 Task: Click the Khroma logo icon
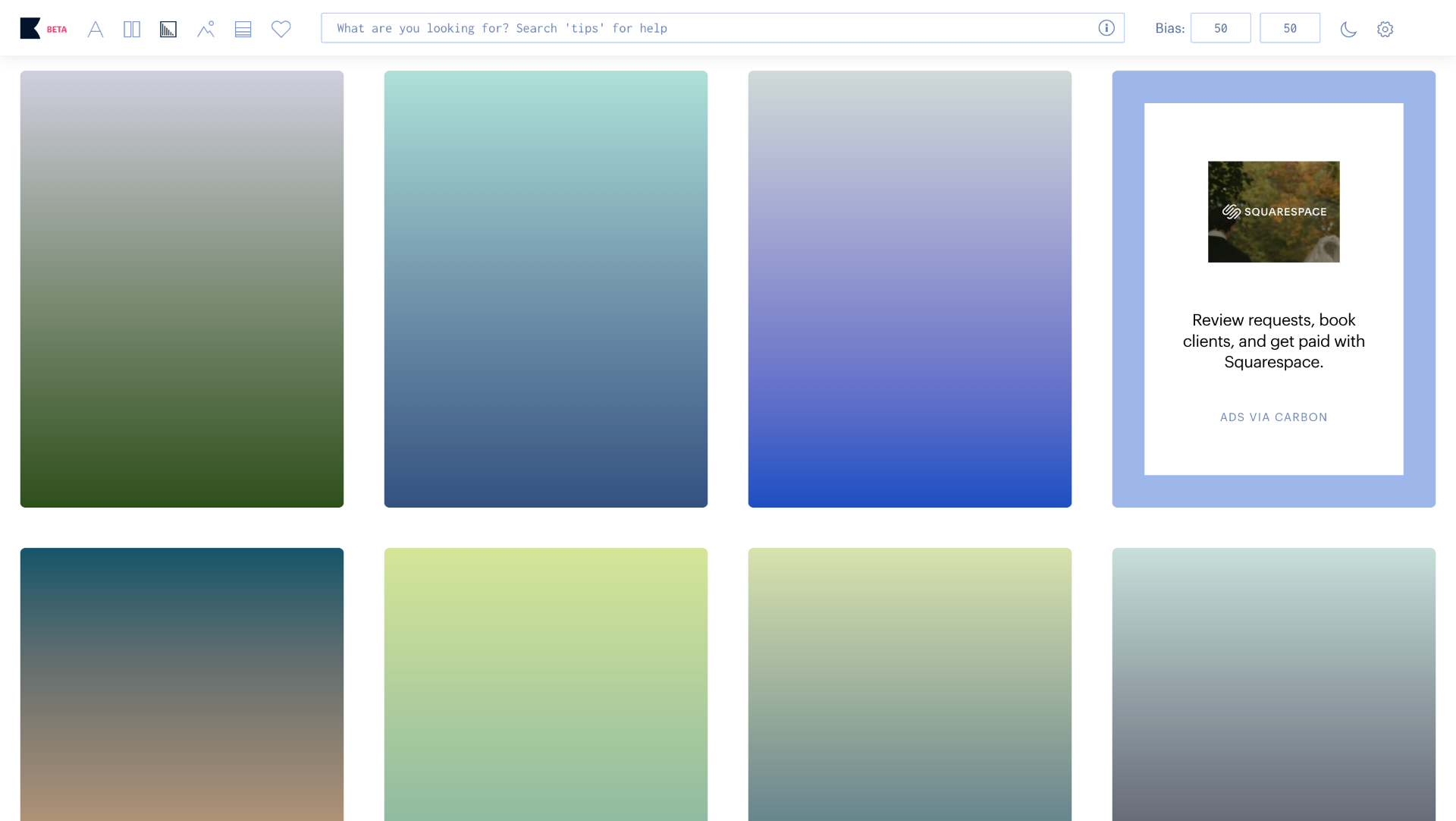pos(30,29)
